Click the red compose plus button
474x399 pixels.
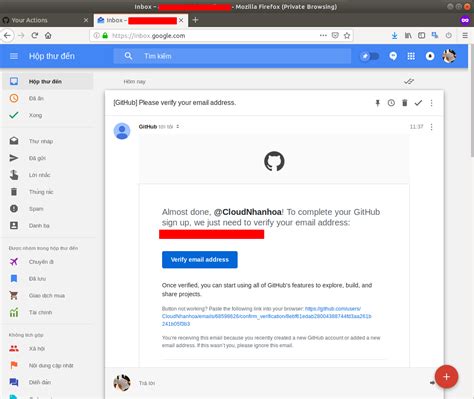(x=446, y=377)
